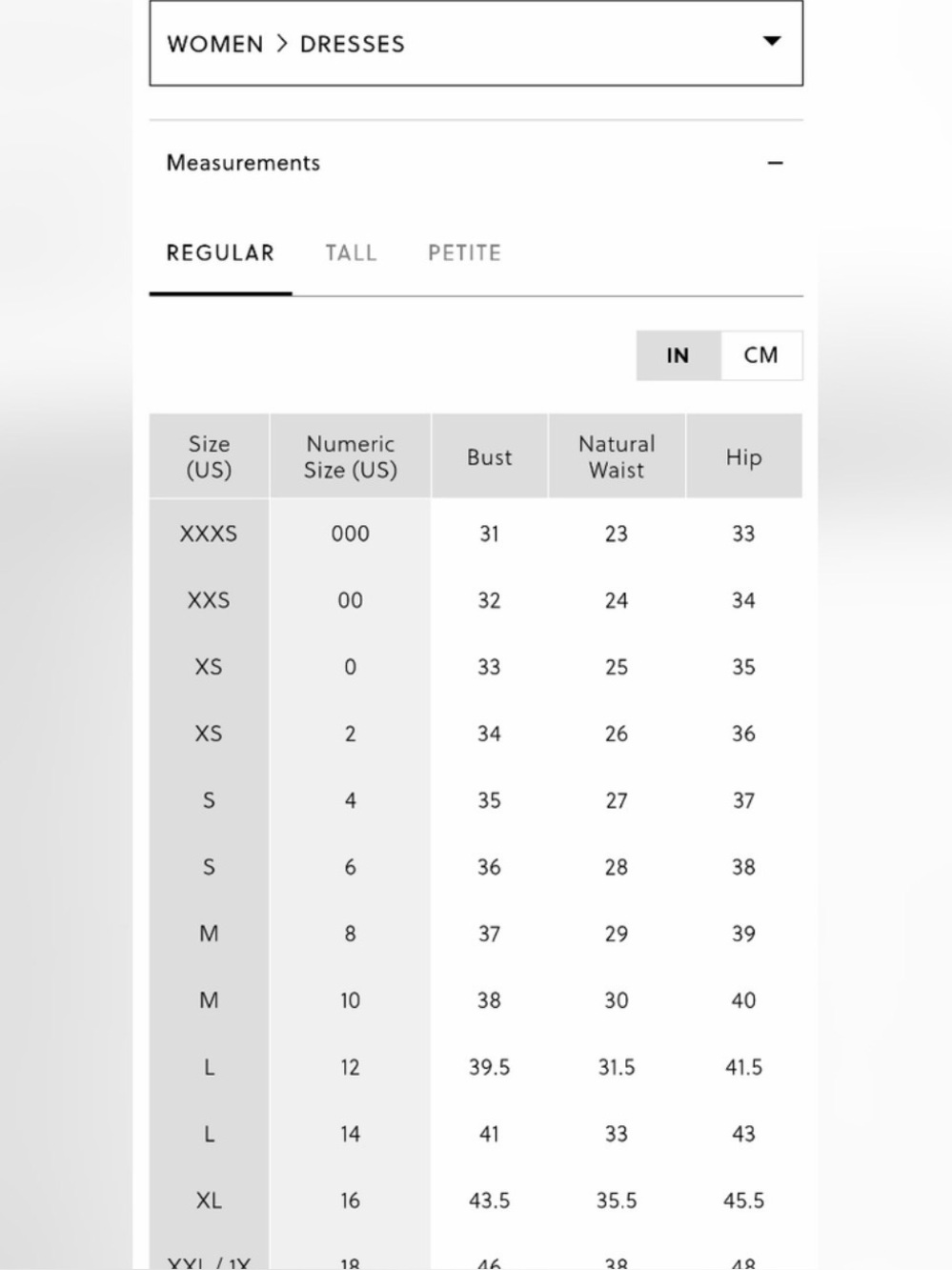Image resolution: width=952 pixels, height=1270 pixels.
Task: Click the Size (US) column header
Action: click(x=209, y=456)
